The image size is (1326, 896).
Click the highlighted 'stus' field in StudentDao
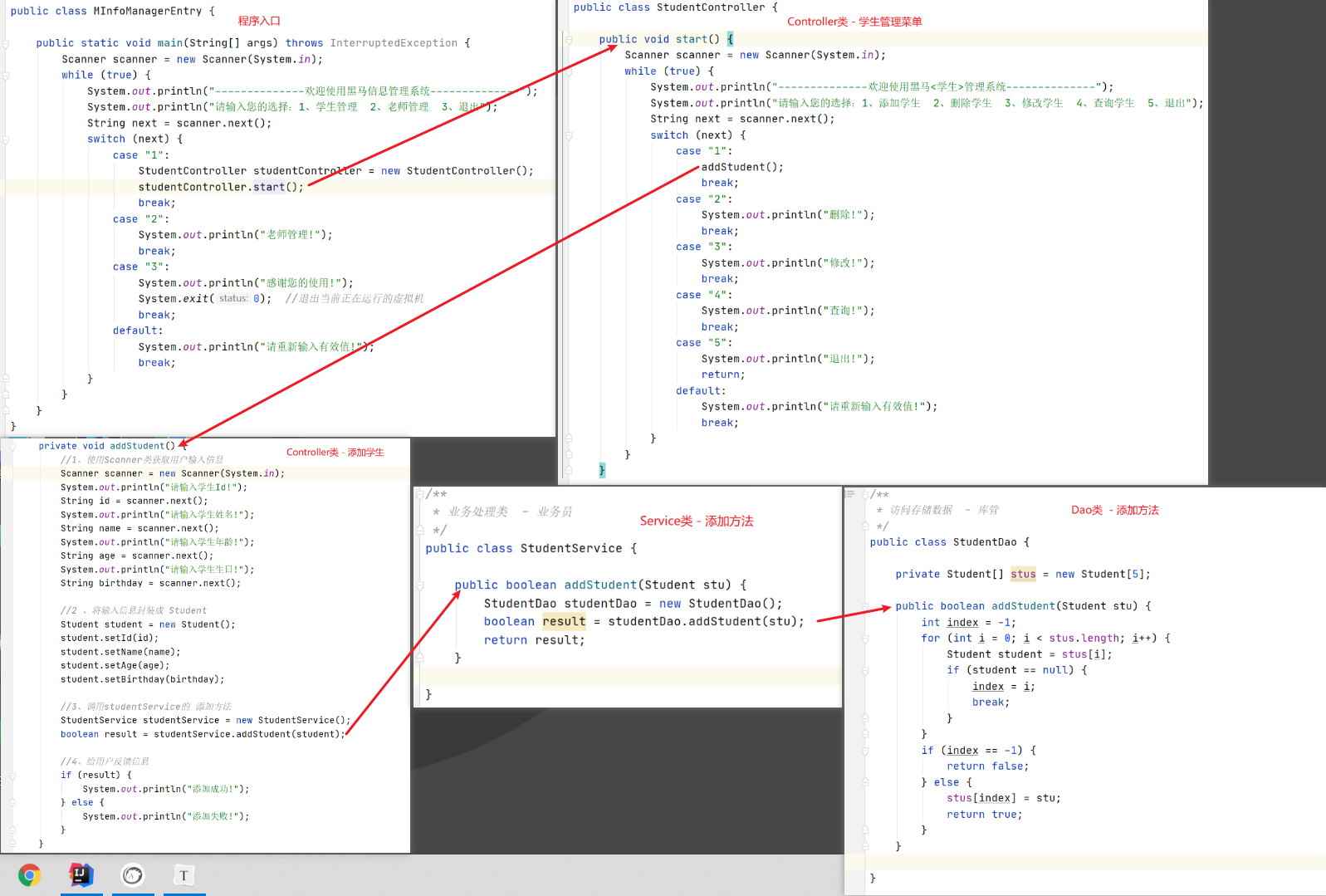(x=1023, y=574)
